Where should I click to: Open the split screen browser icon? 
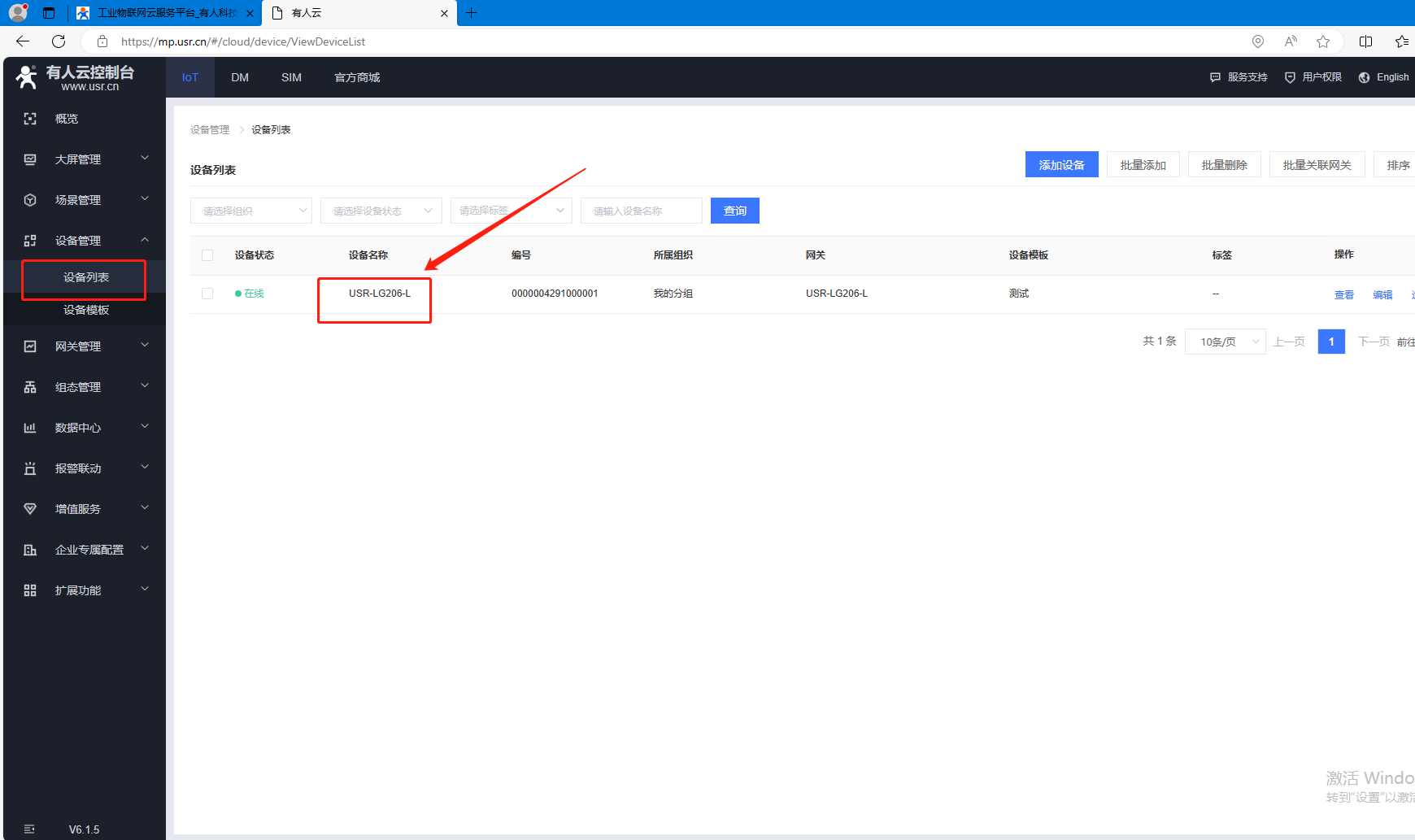(1365, 41)
